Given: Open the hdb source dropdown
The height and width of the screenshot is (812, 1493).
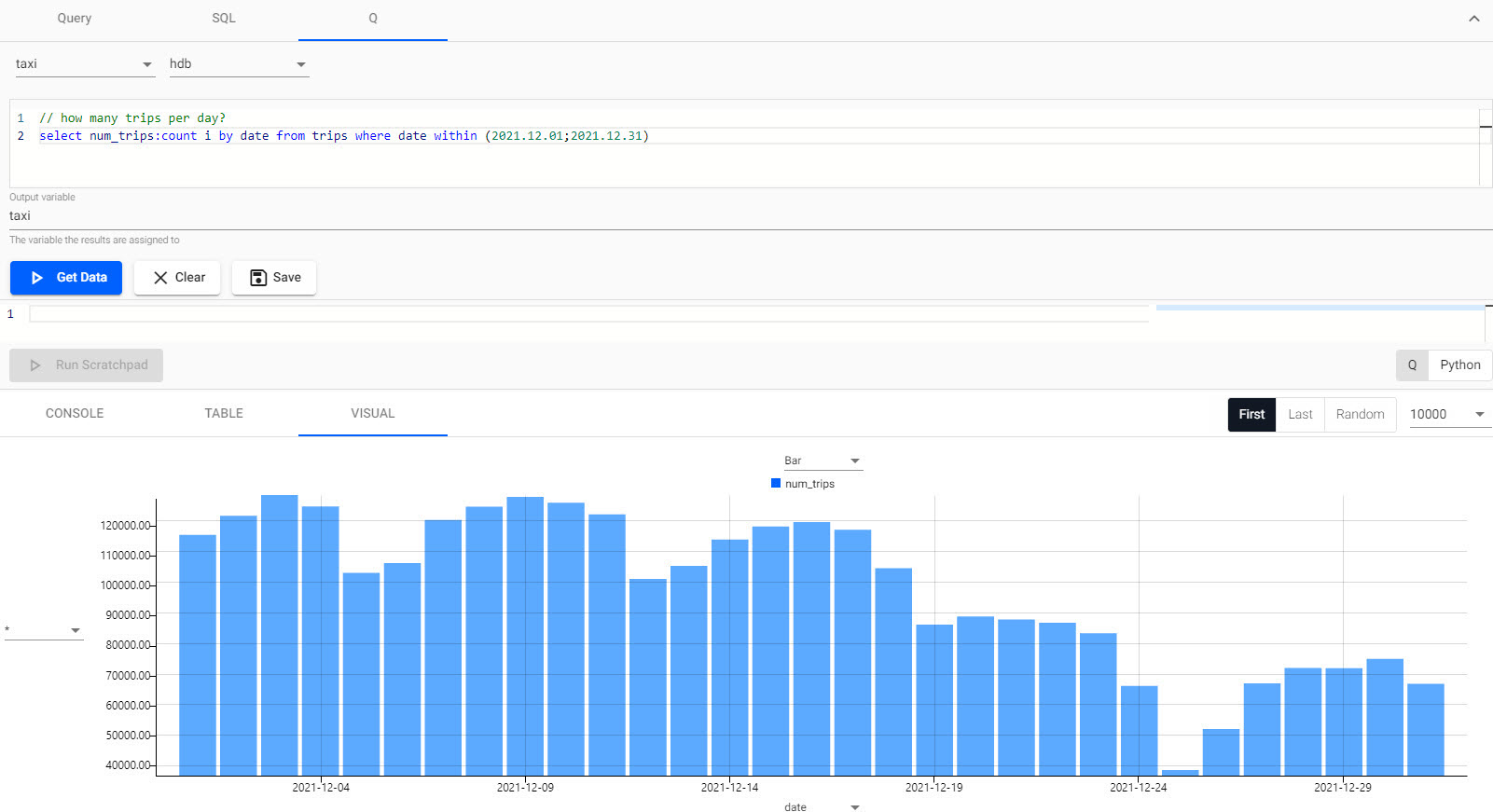Looking at the screenshot, I should tap(238, 64).
